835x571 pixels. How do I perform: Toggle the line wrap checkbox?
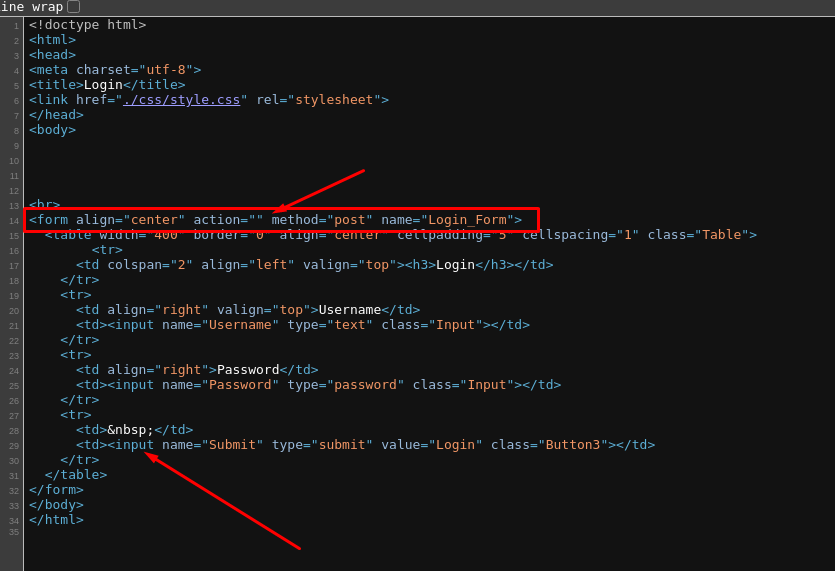pyautogui.click(x=73, y=7)
